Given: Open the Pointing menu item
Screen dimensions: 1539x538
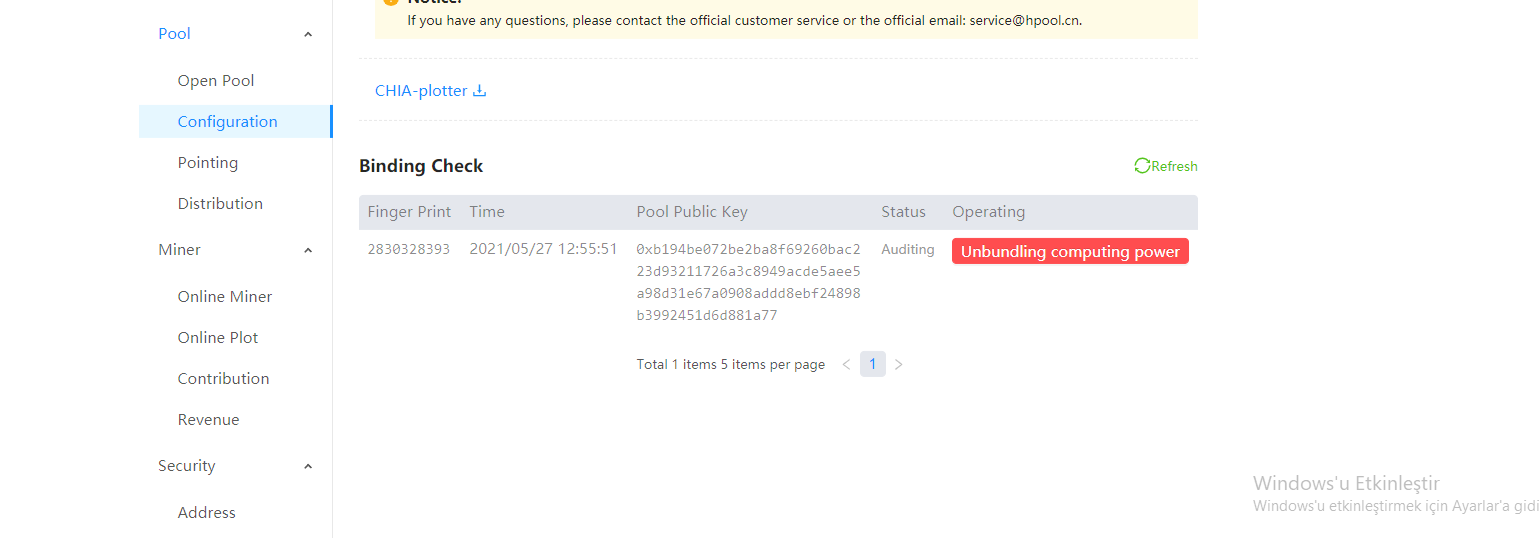Looking at the screenshot, I should (x=208, y=163).
